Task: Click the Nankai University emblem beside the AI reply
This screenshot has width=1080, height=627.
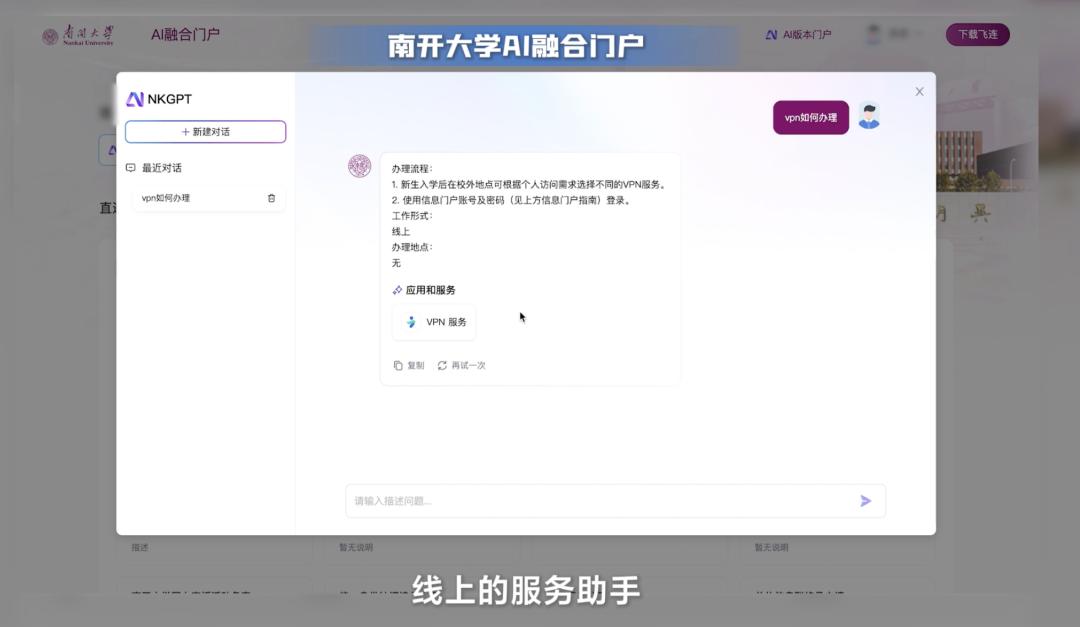Action: (361, 166)
